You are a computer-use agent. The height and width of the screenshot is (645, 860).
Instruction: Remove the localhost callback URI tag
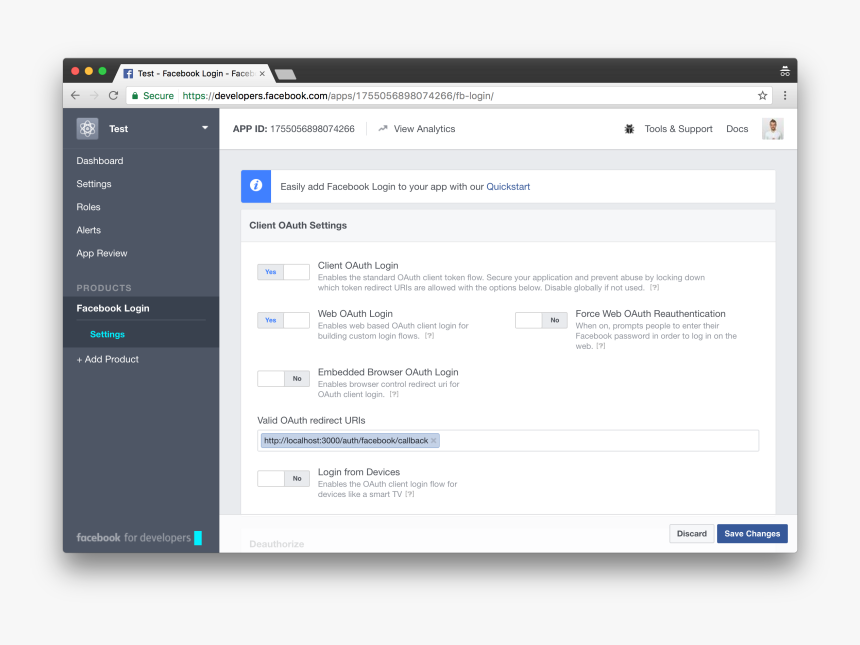tap(434, 440)
